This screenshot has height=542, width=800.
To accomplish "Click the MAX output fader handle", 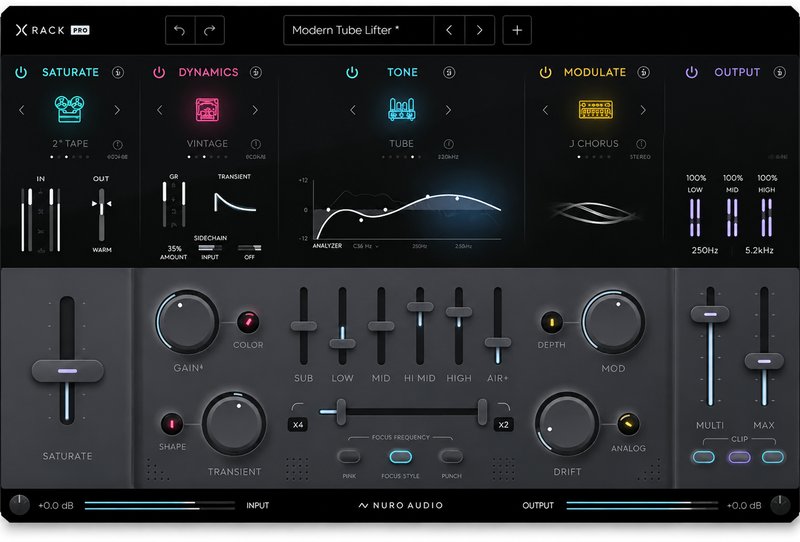I will coord(764,361).
